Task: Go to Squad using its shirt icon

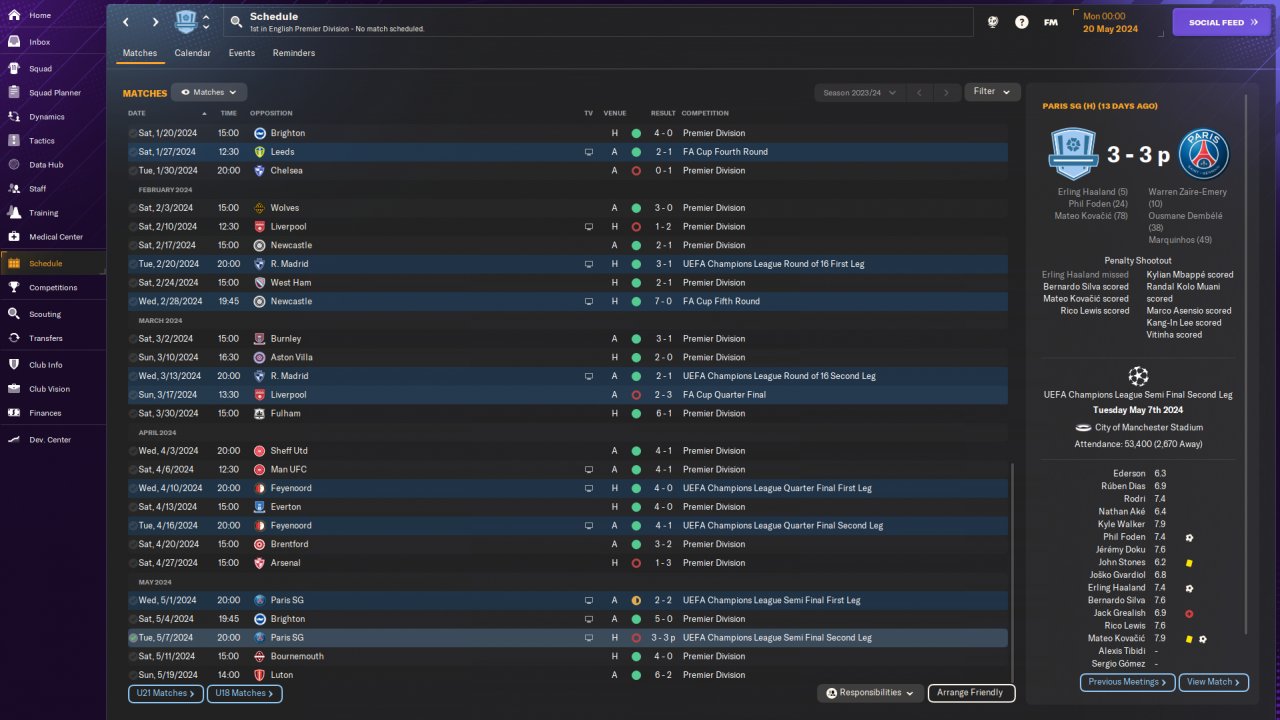Action: tap(14, 69)
